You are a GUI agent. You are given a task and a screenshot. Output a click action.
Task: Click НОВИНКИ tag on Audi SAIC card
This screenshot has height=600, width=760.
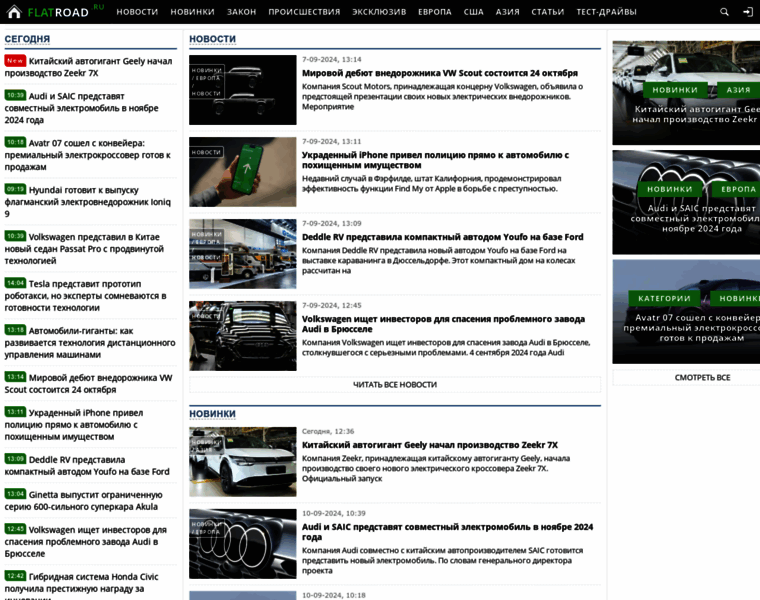[x=670, y=189]
